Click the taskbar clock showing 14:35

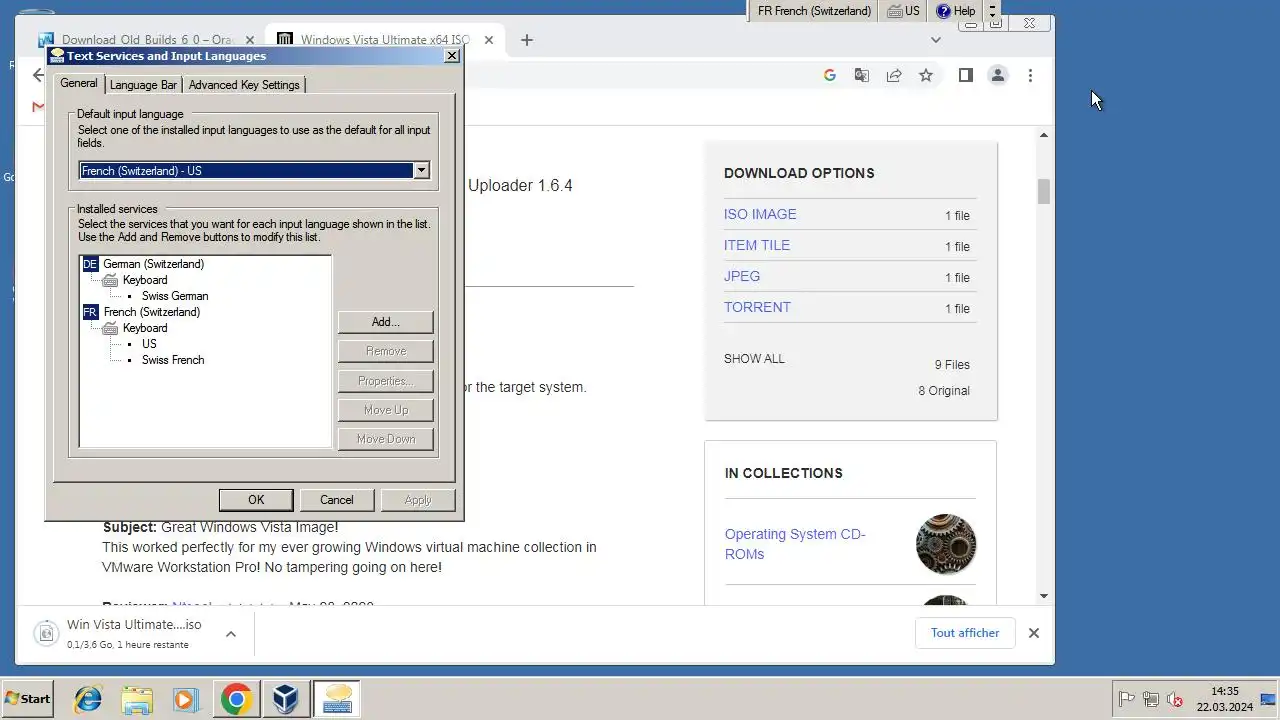[x=1224, y=699]
